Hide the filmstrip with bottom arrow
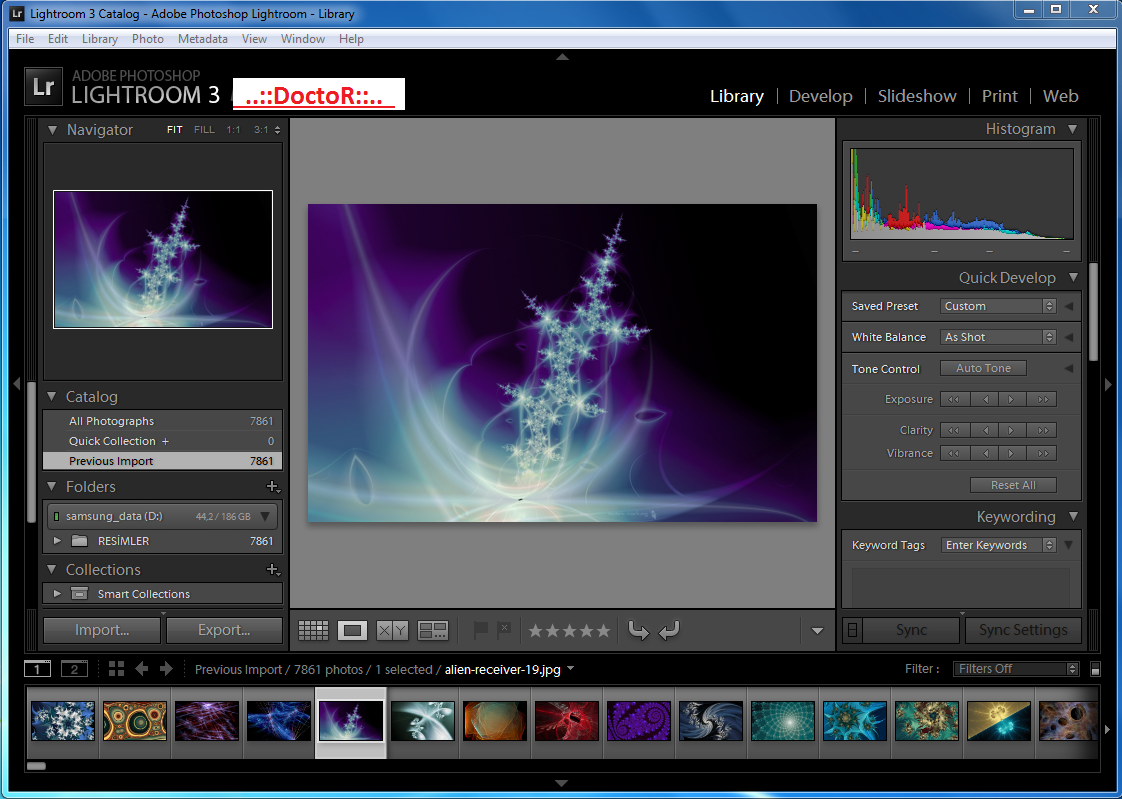Screen dimensions: 1122x799 click(562, 783)
